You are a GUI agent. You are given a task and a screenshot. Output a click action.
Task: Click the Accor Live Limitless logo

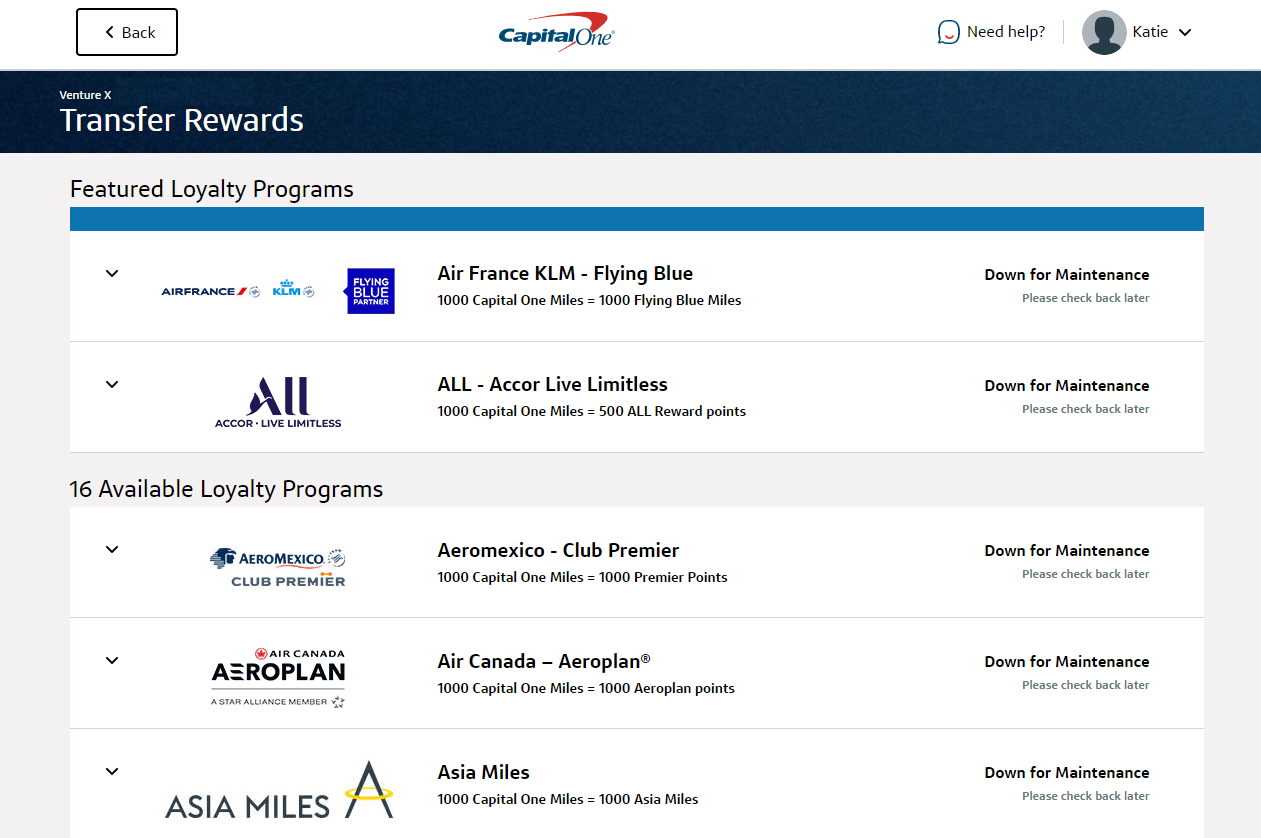coord(277,400)
